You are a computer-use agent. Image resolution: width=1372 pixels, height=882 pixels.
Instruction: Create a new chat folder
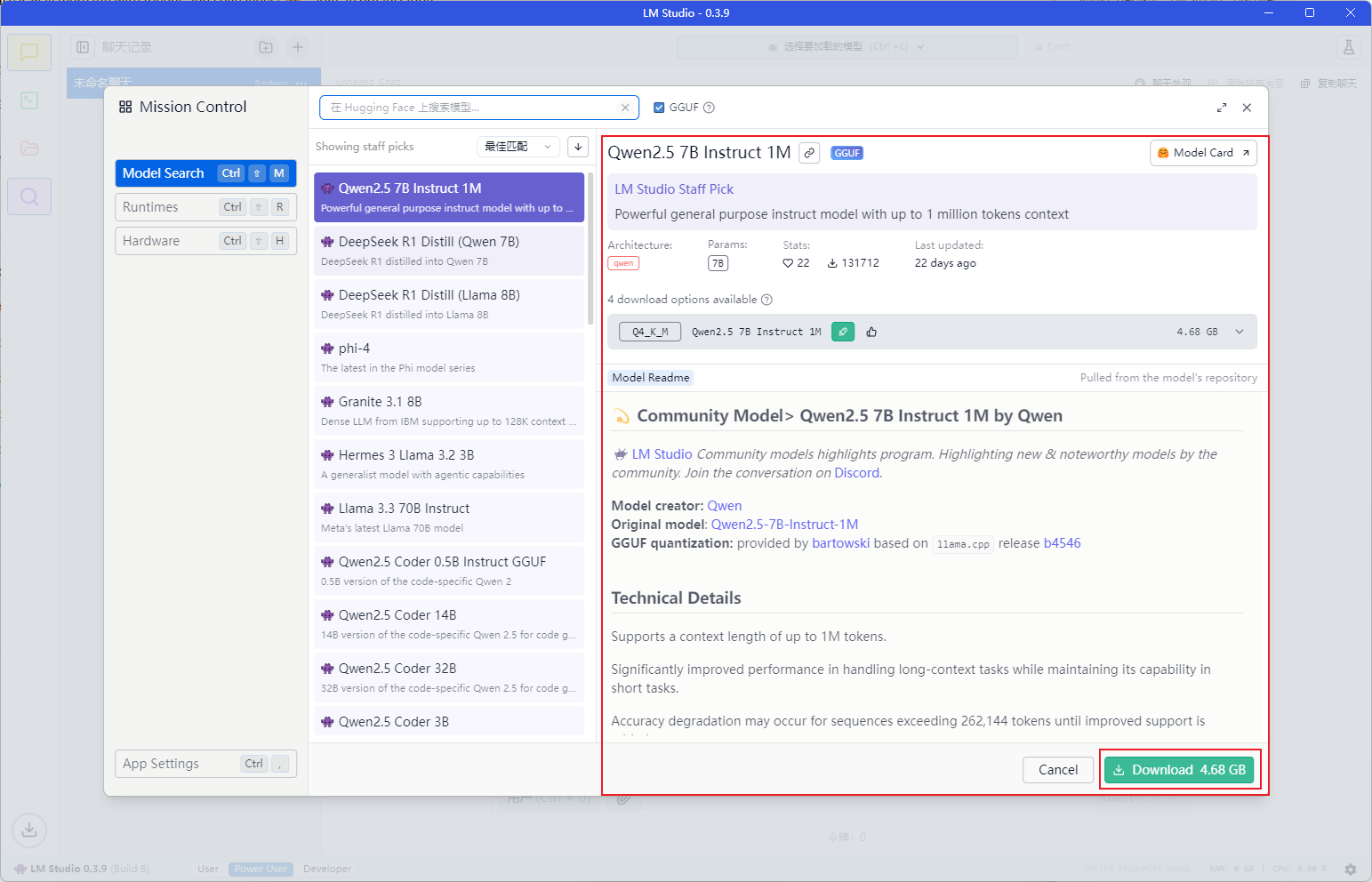tap(266, 47)
